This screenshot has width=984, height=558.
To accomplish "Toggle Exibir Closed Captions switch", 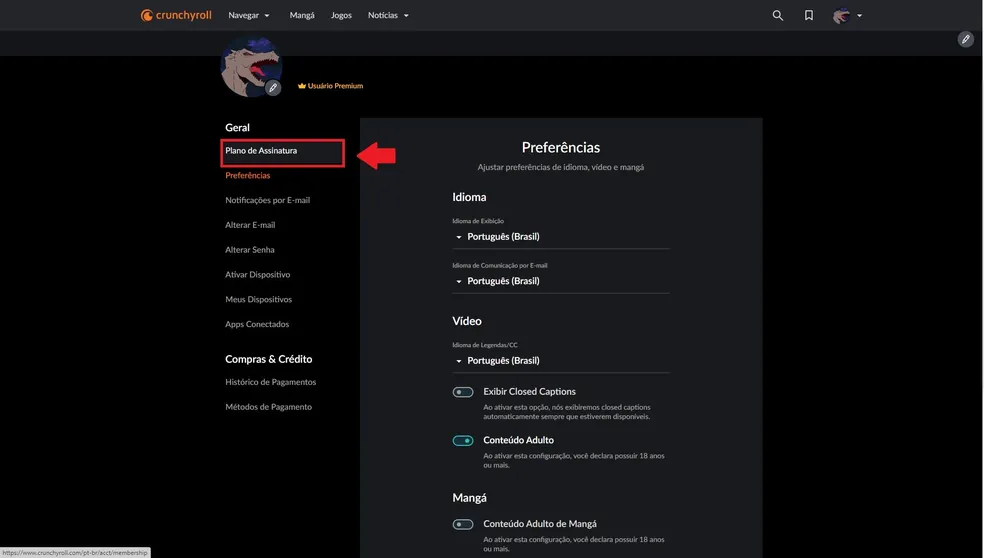I will tap(462, 392).
